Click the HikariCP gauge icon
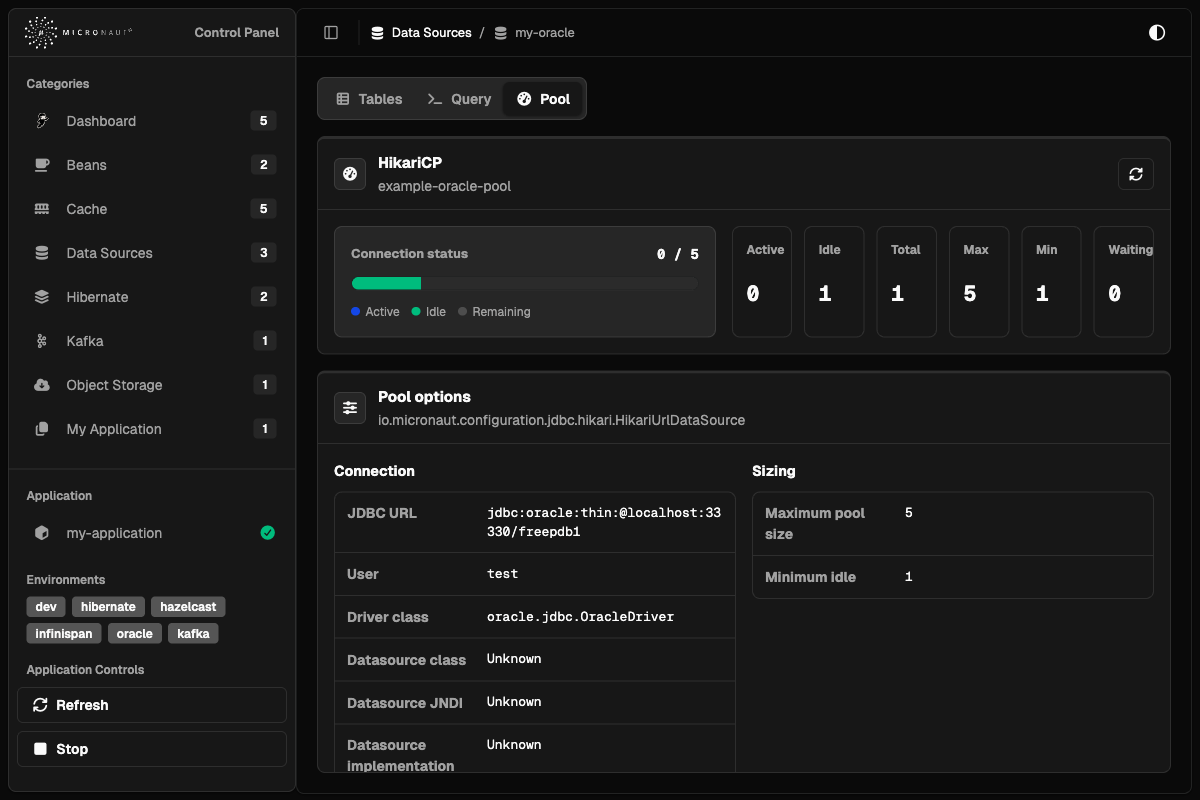This screenshot has width=1200, height=800. tap(350, 174)
